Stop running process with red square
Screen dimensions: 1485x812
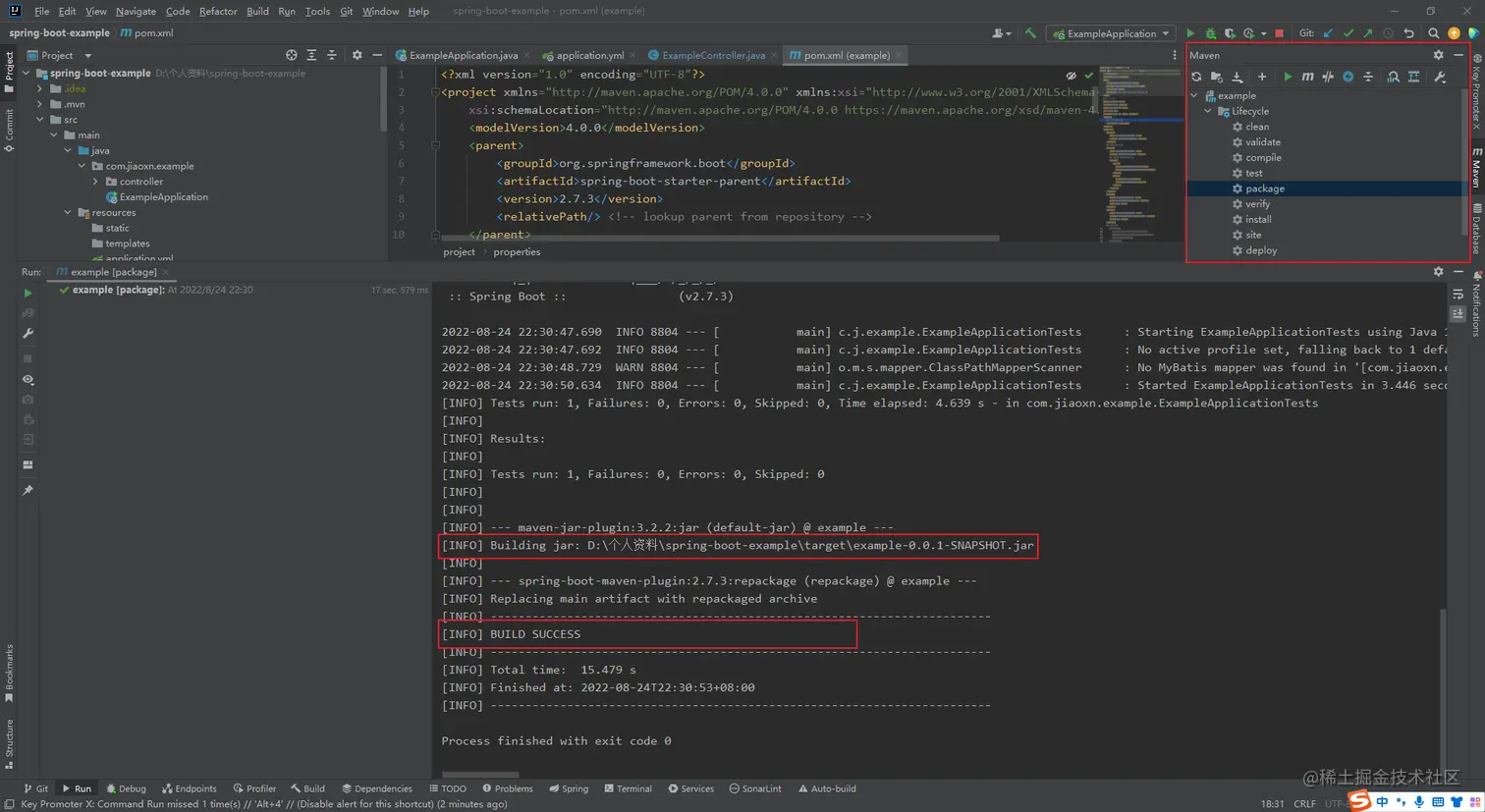pos(1279,33)
